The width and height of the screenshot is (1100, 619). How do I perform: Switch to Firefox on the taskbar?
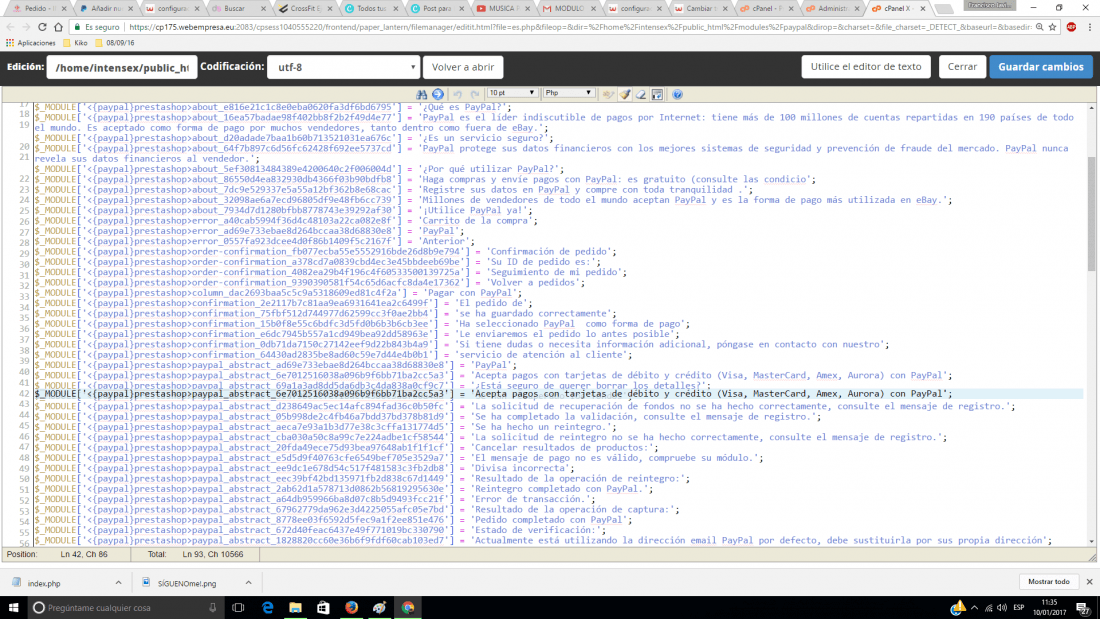pos(351,608)
